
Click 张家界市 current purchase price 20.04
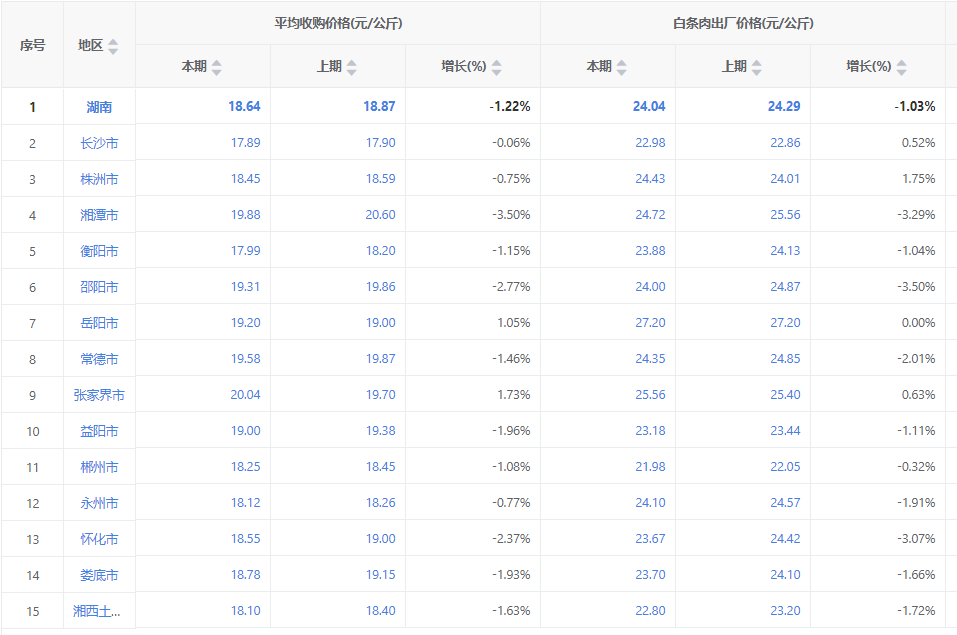245,395
